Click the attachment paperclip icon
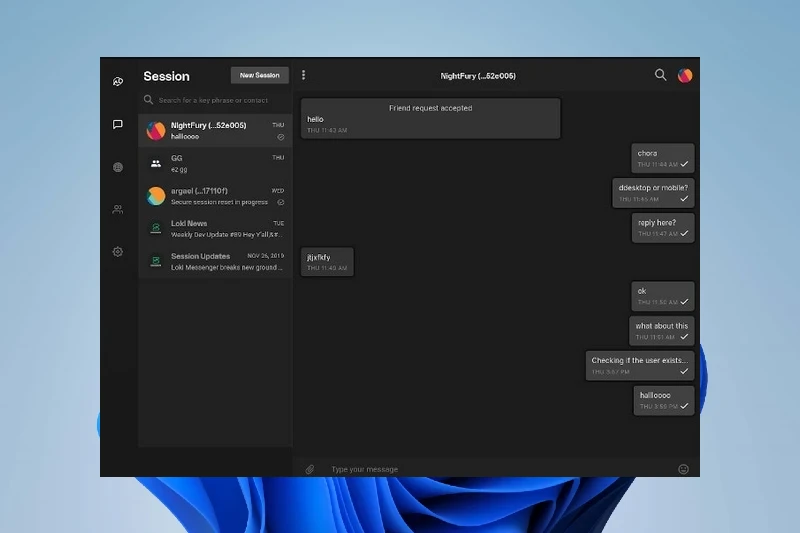The width and height of the screenshot is (800, 533). (x=310, y=469)
